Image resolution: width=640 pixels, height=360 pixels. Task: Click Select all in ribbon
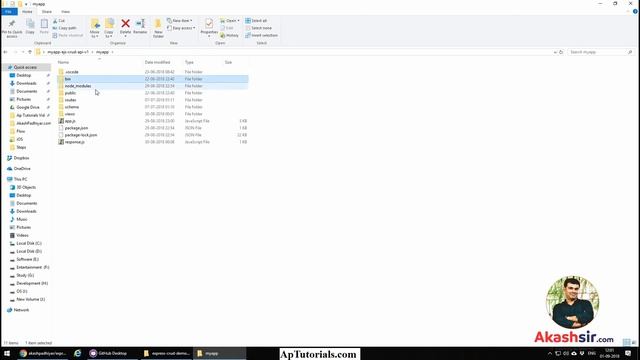coord(256,20)
